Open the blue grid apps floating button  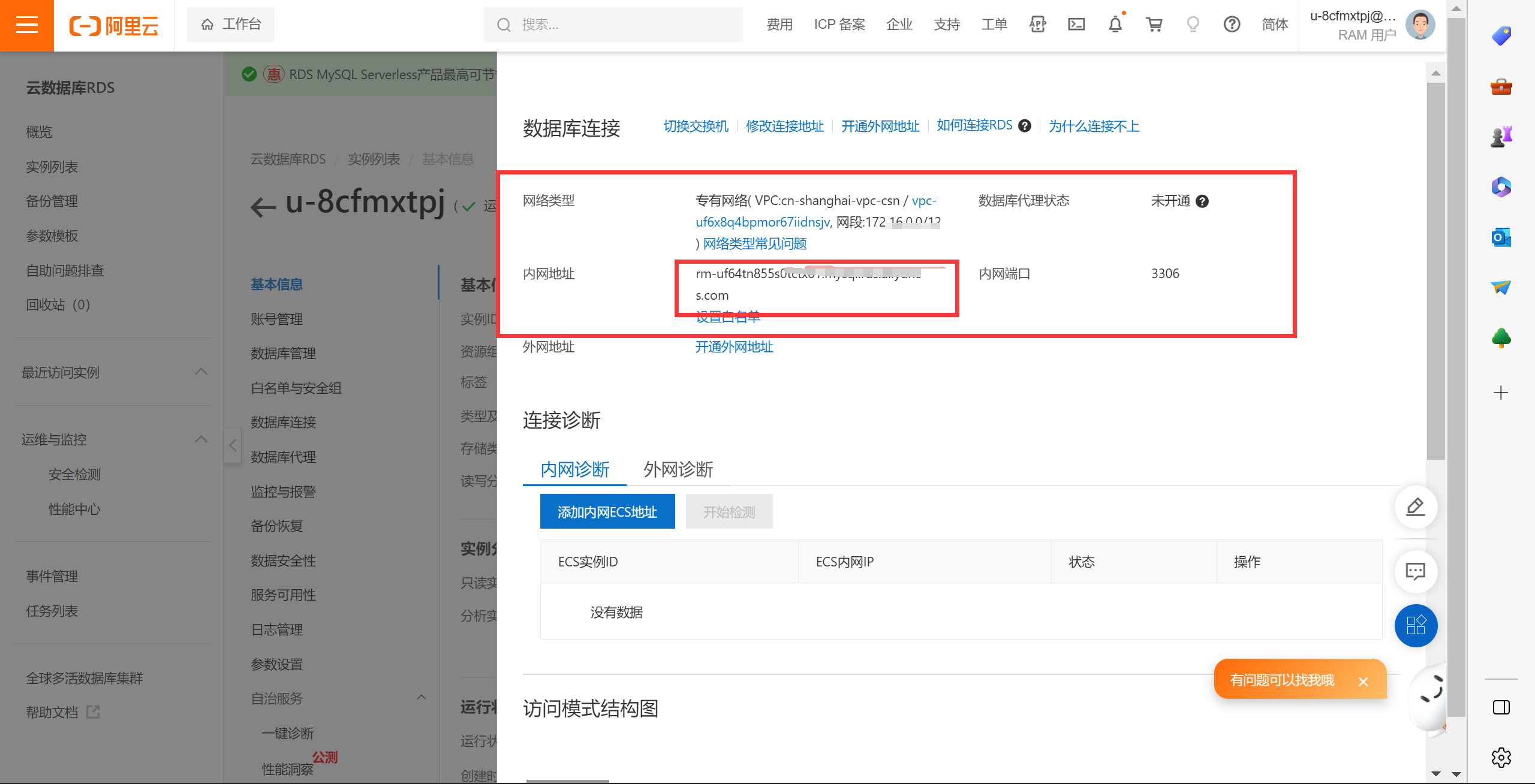click(1416, 626)
